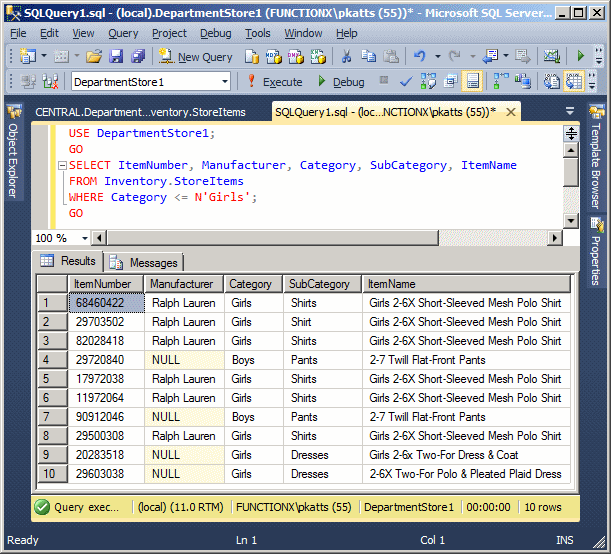Open the File menu
Viewport: 611px width, 554px height.
point(18,34)
